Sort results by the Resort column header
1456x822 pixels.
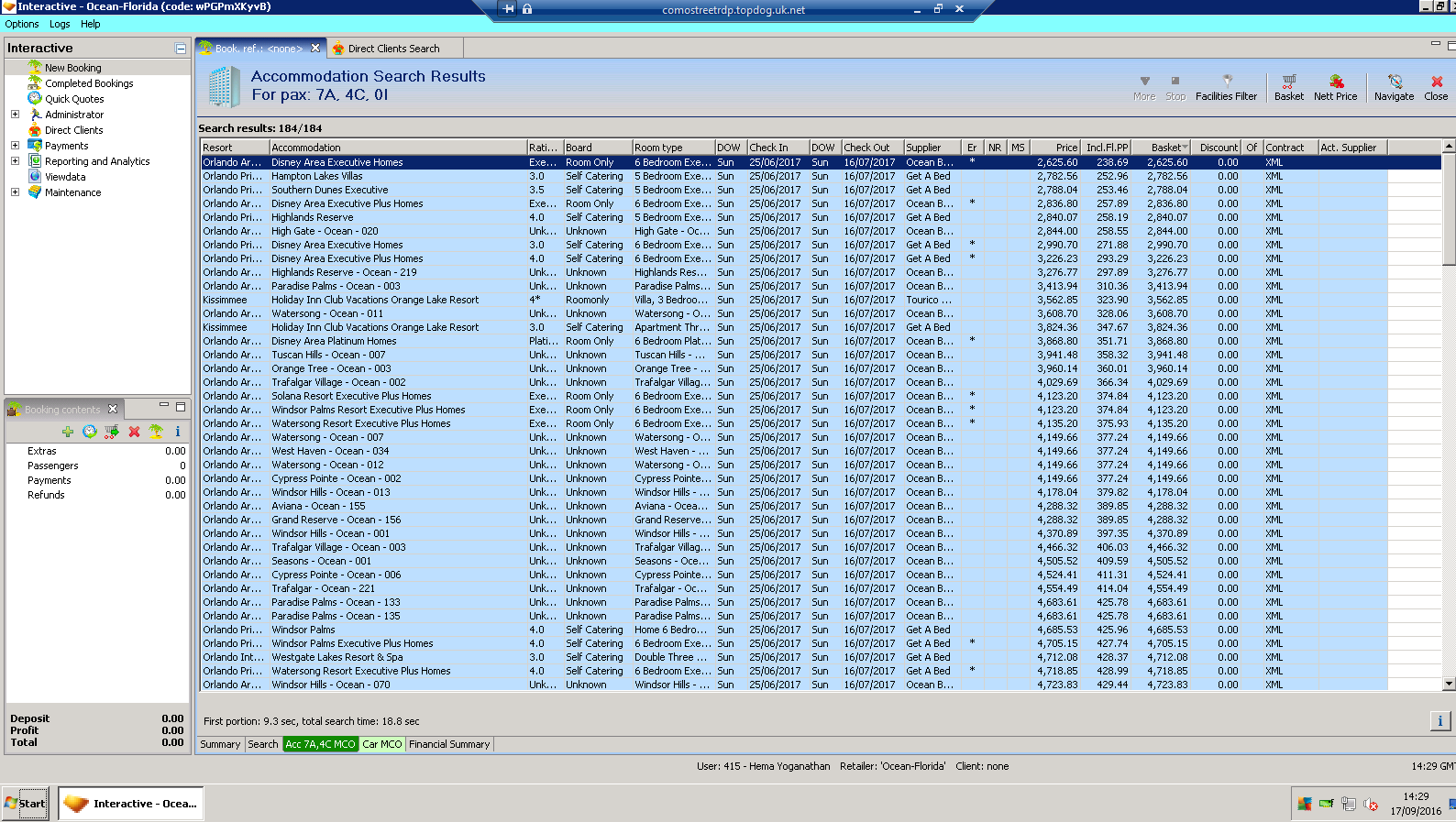click(x=235, y=148)
